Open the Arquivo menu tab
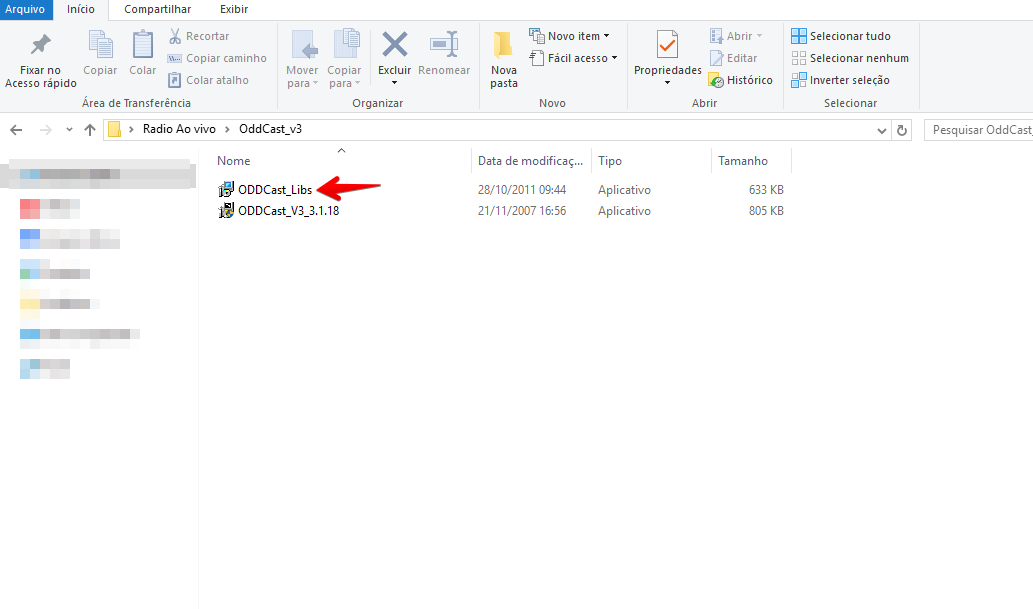The image size is (1033, 609). 25,9
